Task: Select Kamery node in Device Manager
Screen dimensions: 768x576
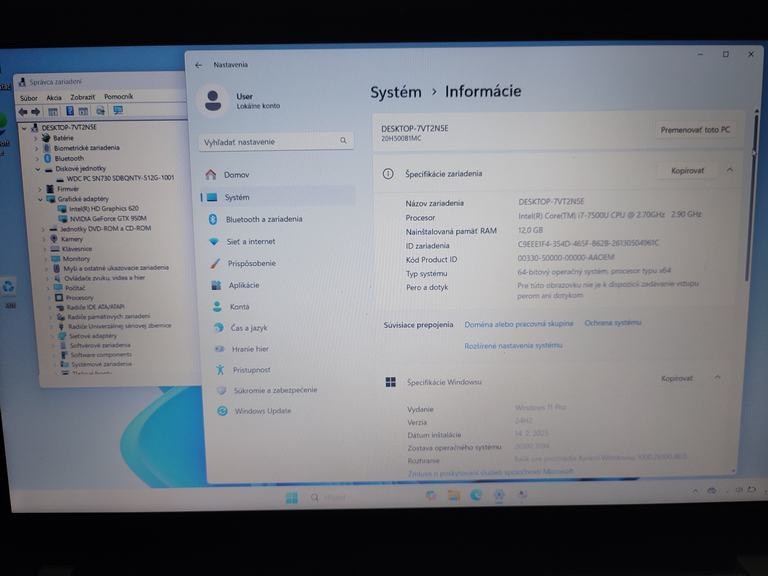Action: click(x=72, y=239)
